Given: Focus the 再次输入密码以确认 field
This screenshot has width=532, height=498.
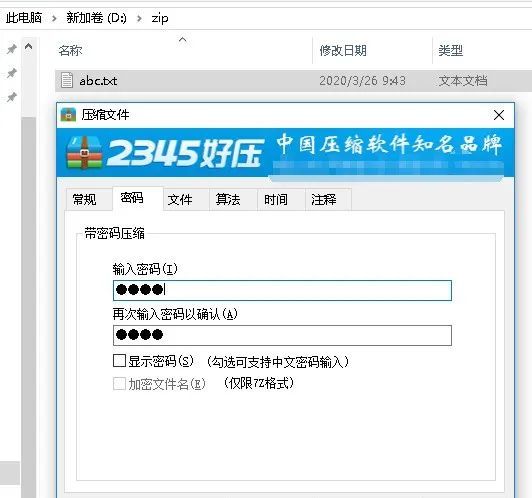Looking at the screenshot, I should (282, 335).
